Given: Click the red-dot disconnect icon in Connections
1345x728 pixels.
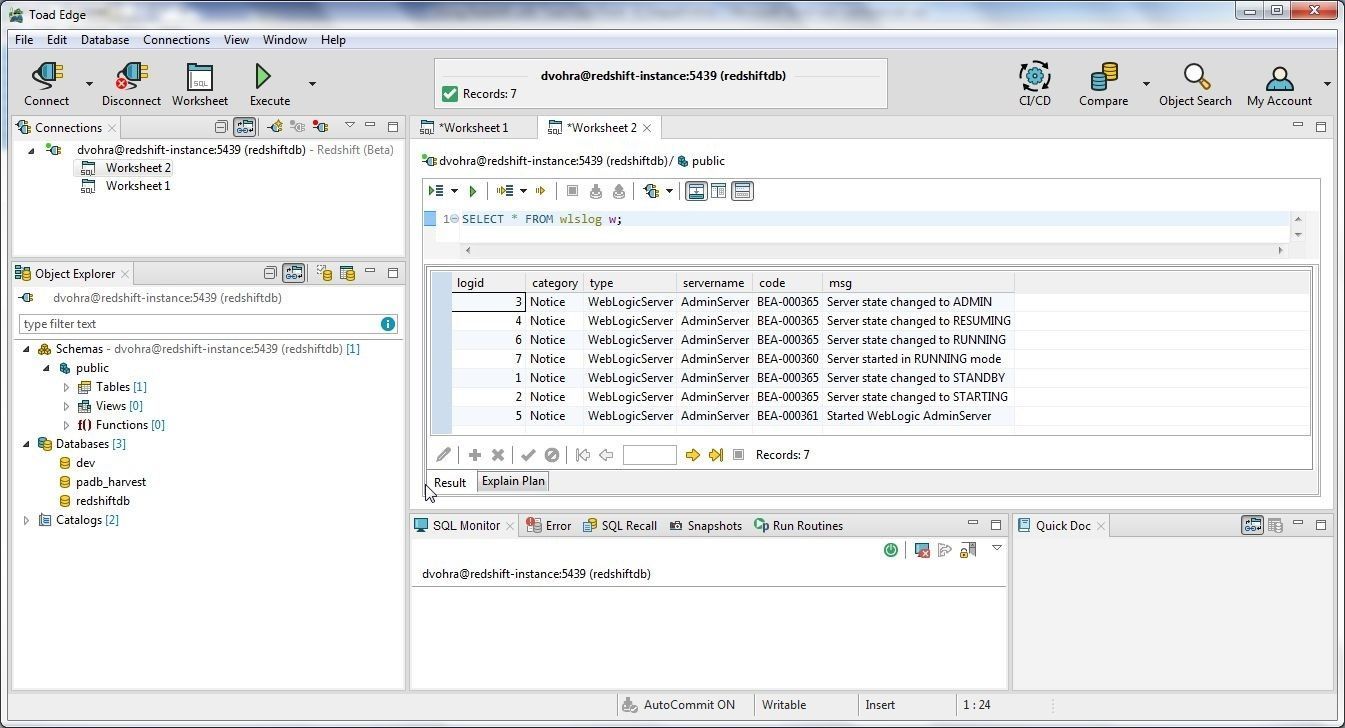Looking at the screenshot, I should 320,127.
